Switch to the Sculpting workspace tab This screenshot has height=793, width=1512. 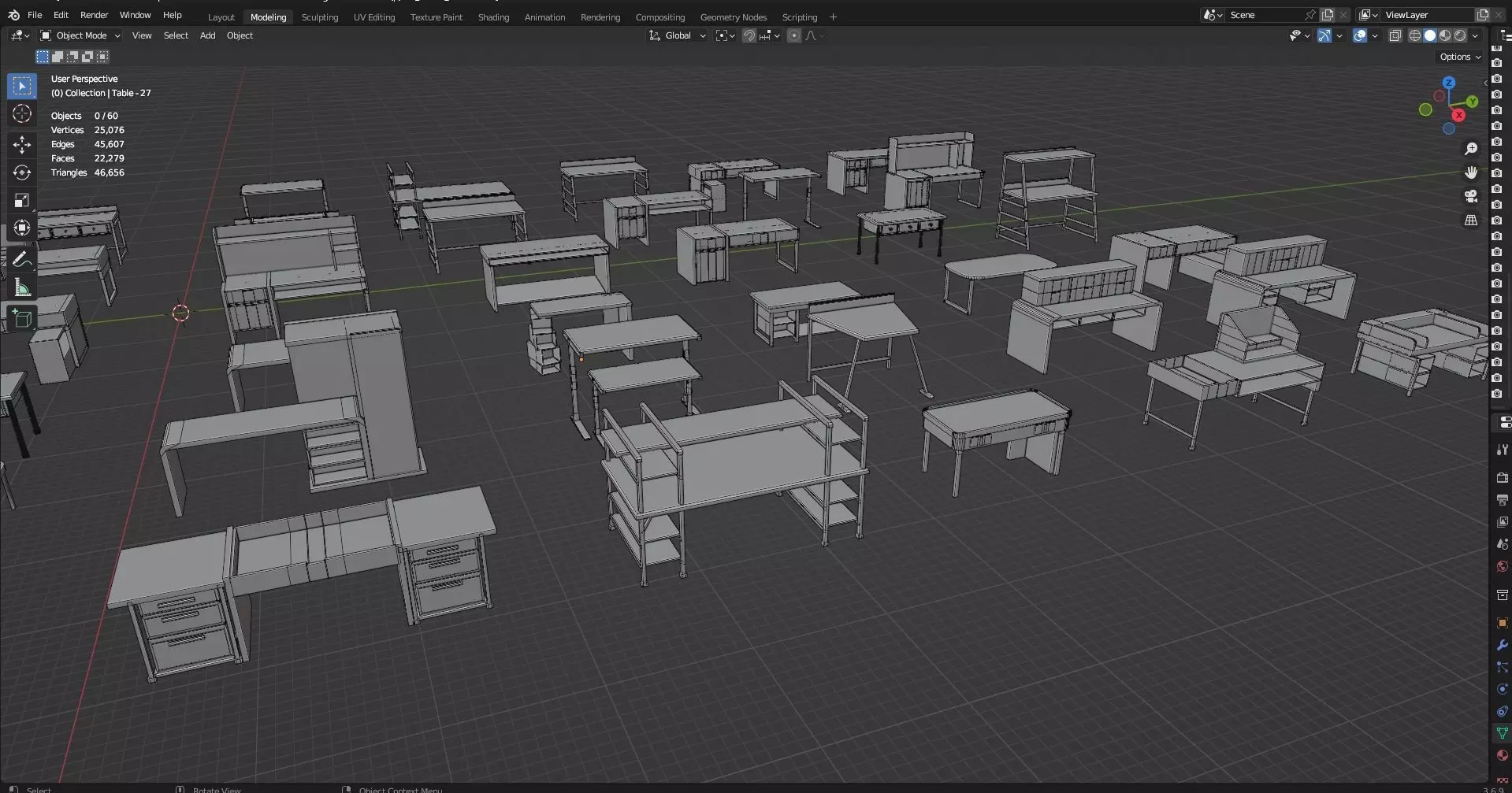[319, 17]
